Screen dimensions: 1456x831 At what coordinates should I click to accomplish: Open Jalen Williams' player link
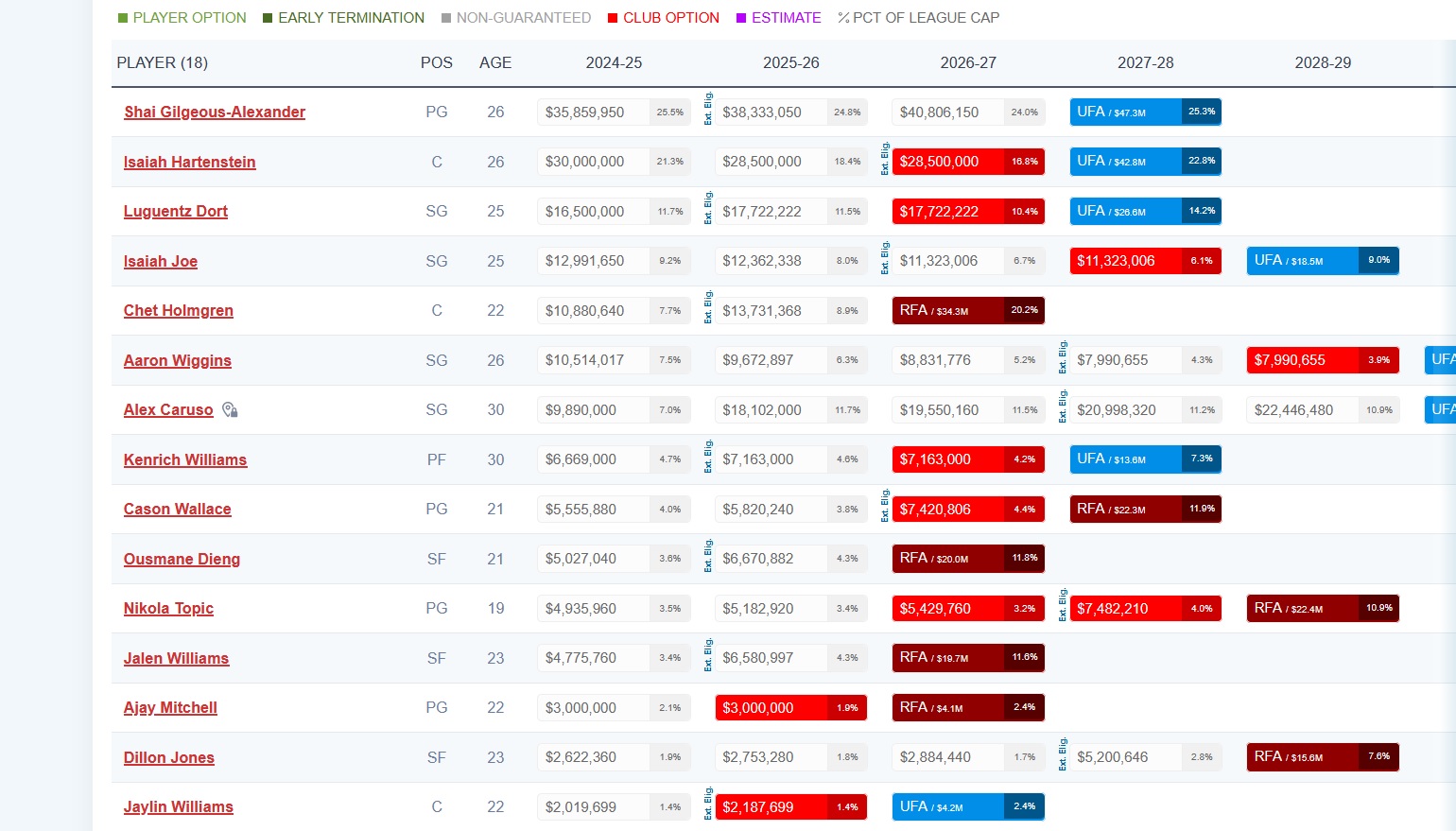tap(177, 658)
